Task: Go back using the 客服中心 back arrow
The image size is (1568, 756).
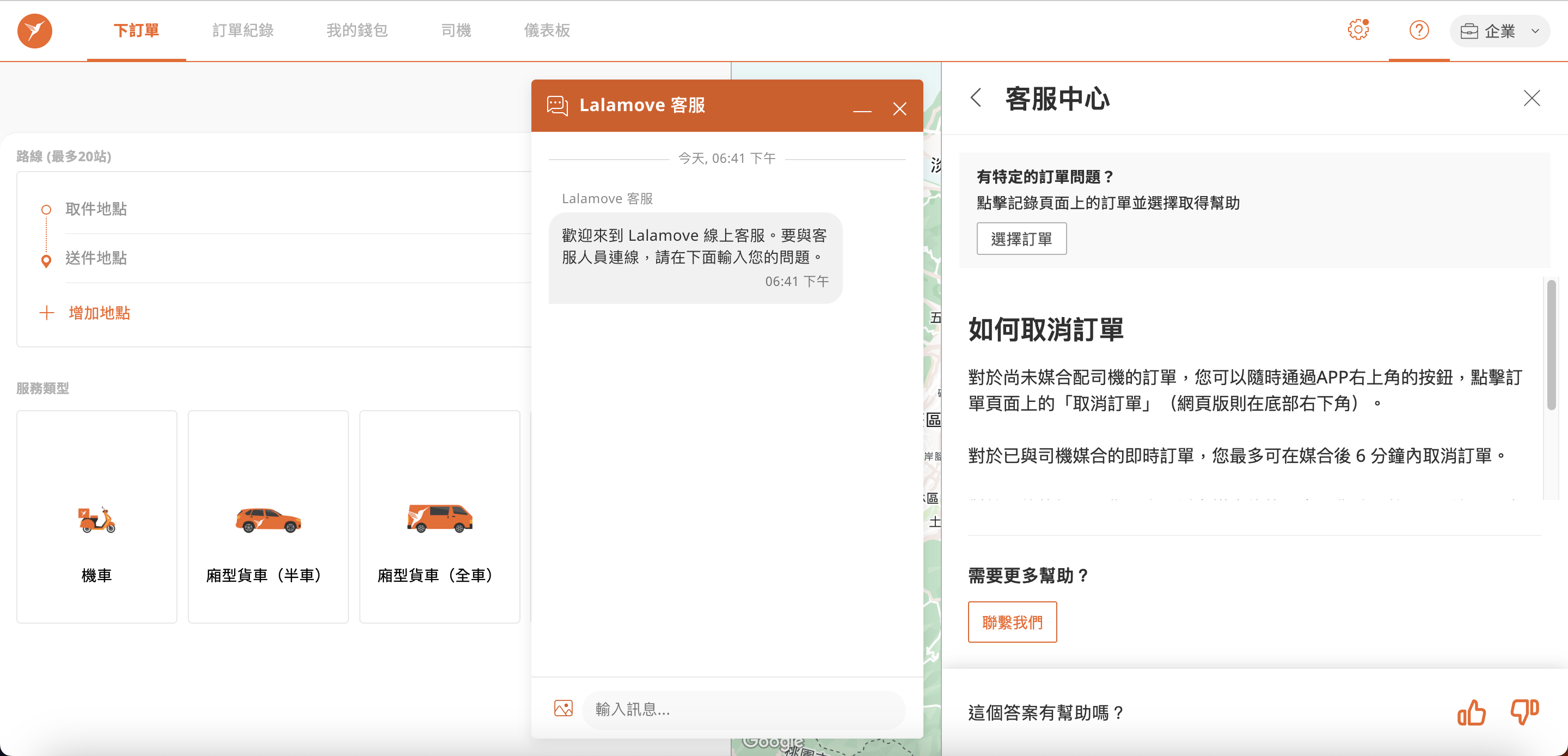Action: coord(976,97)
